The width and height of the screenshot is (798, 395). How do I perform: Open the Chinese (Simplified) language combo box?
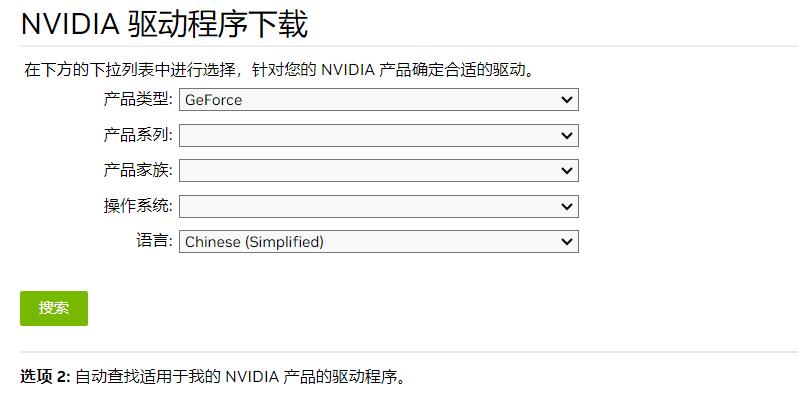pos(379,241)
